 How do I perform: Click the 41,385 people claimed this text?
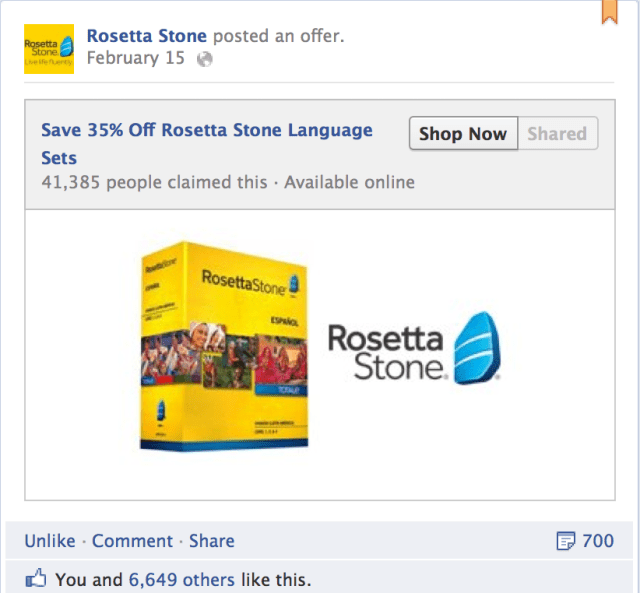pyautogui.click(x=154, y=182)
